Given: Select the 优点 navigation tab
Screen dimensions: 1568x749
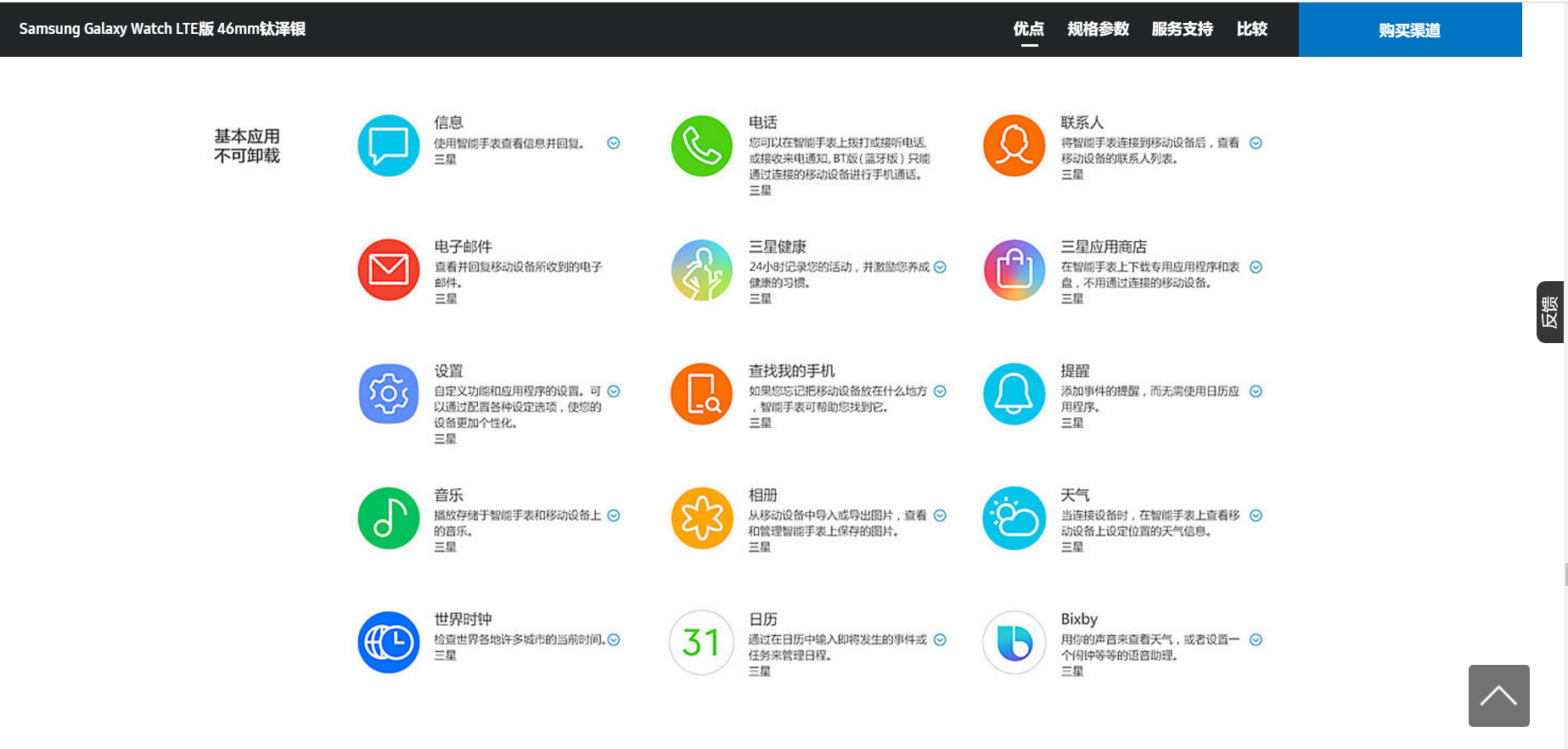Looking at the screenshot, I should (x=1029, y=29).
